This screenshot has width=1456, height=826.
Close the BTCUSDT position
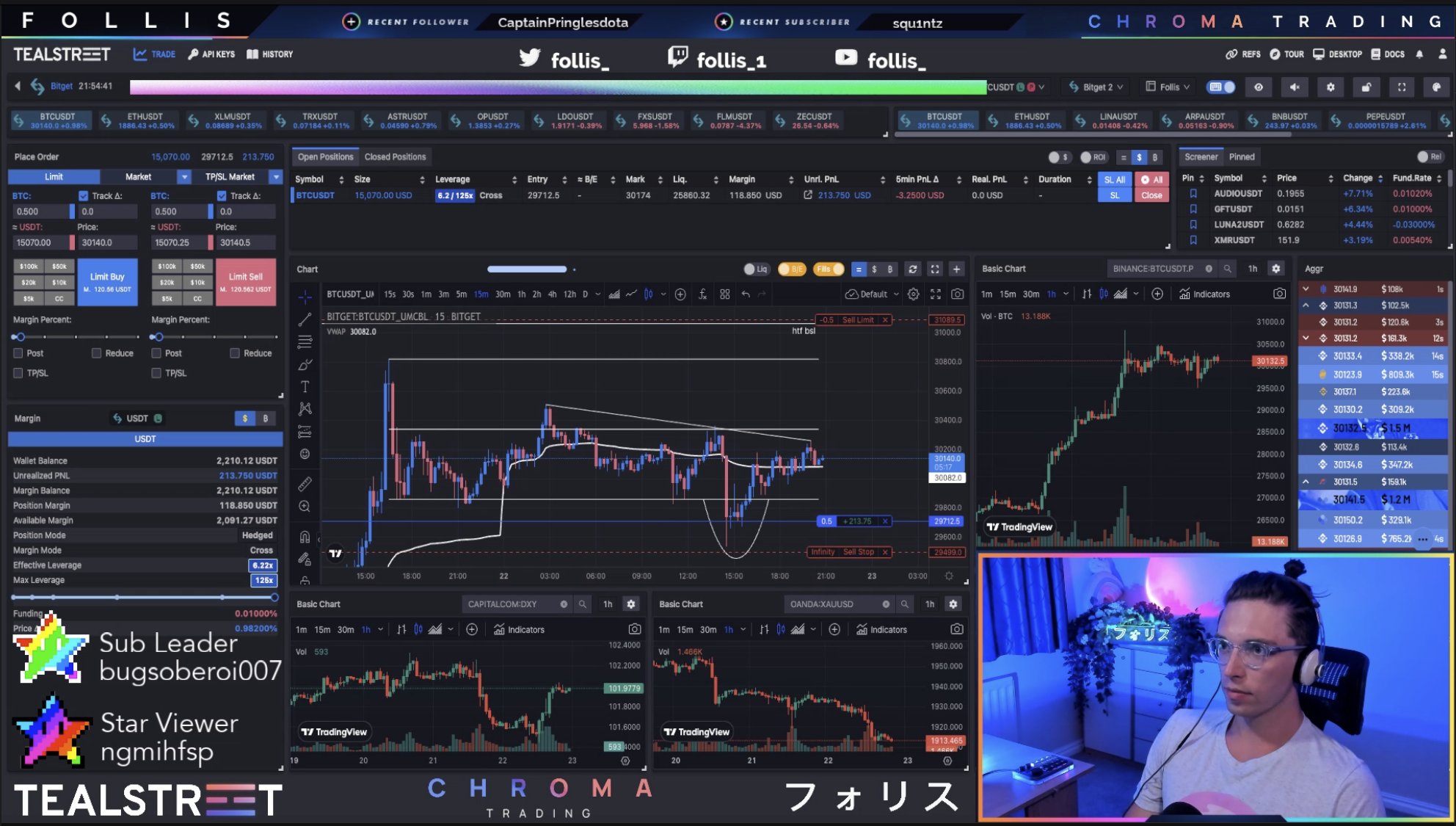(x=1151, y=195)
